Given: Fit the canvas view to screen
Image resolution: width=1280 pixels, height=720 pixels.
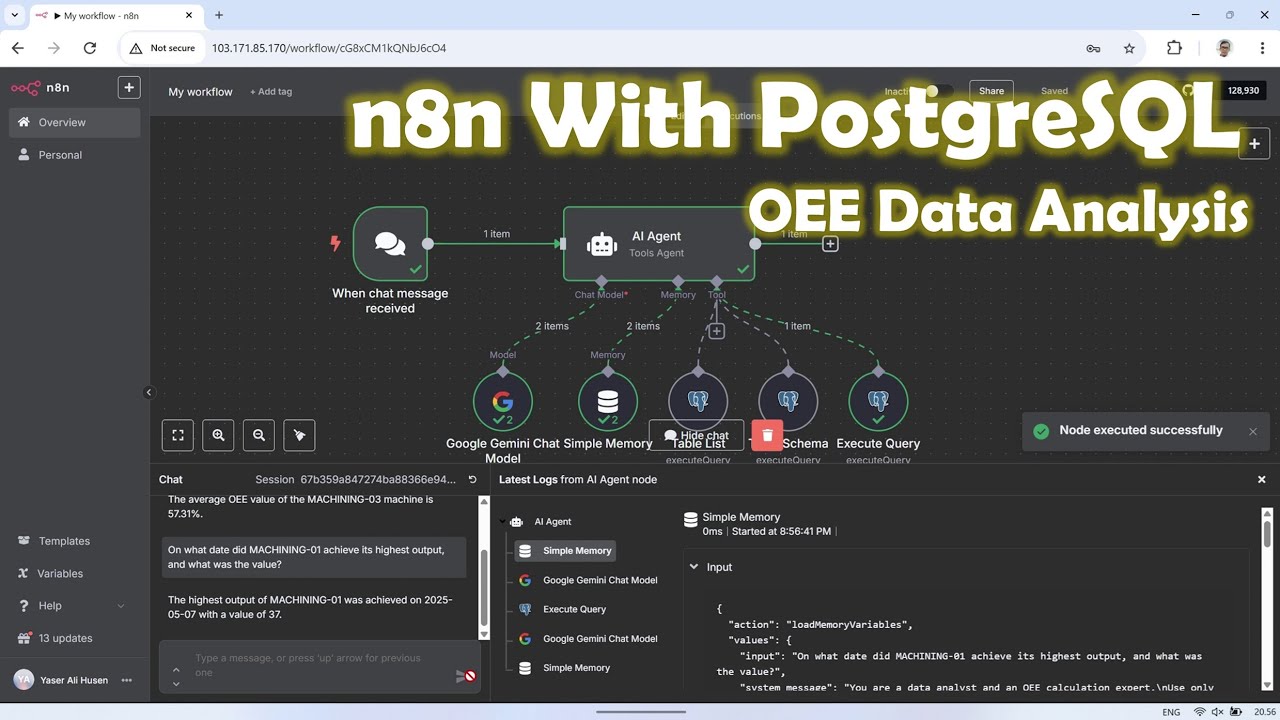Looking at the screenshot, I should (x=178, y=435).
